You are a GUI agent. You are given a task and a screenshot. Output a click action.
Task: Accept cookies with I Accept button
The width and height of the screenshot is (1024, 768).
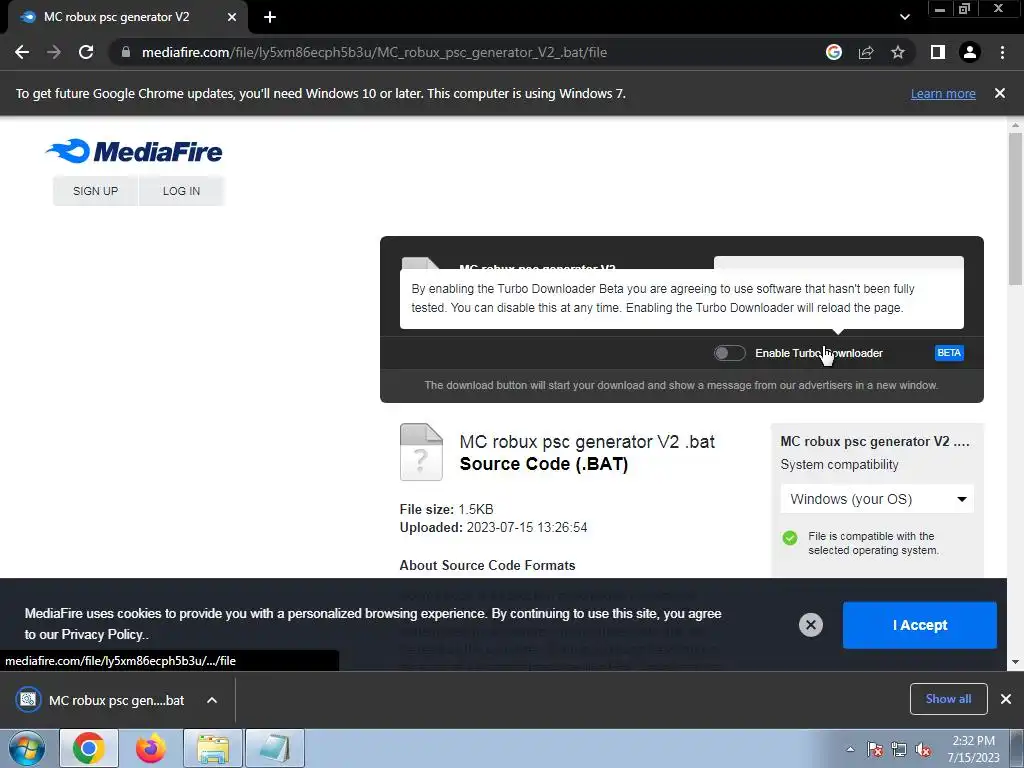920,625
